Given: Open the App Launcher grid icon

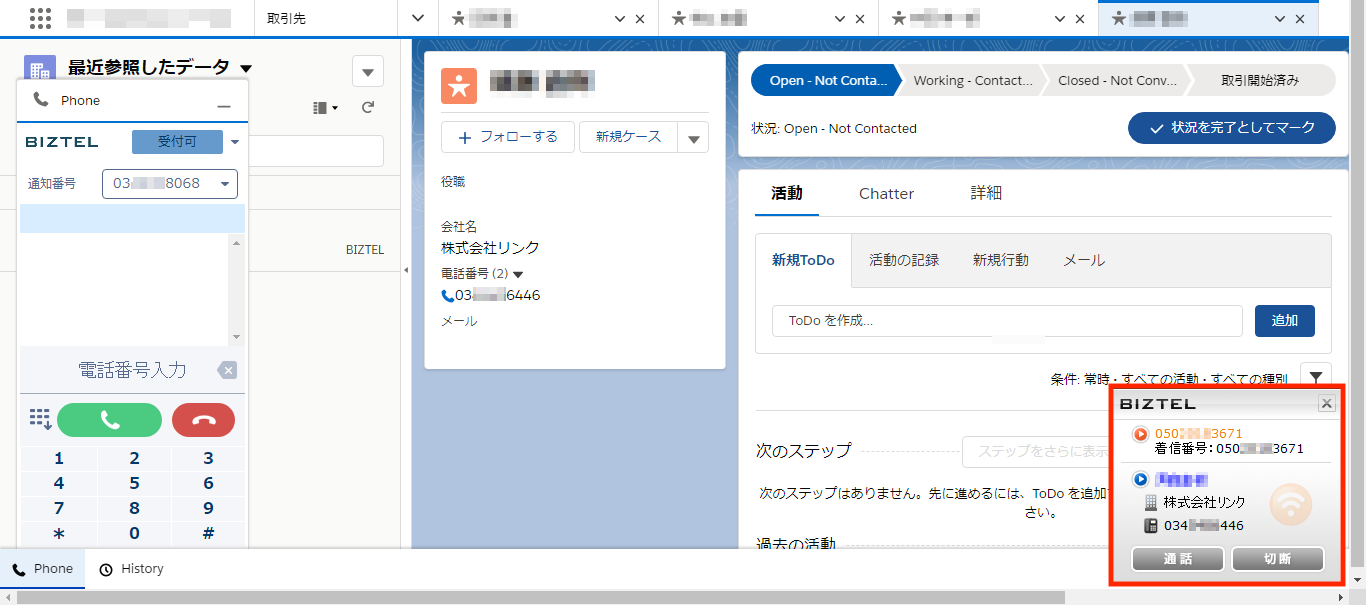Looking at the screenshot, I should pyautogui.click(x=41, y=18).
